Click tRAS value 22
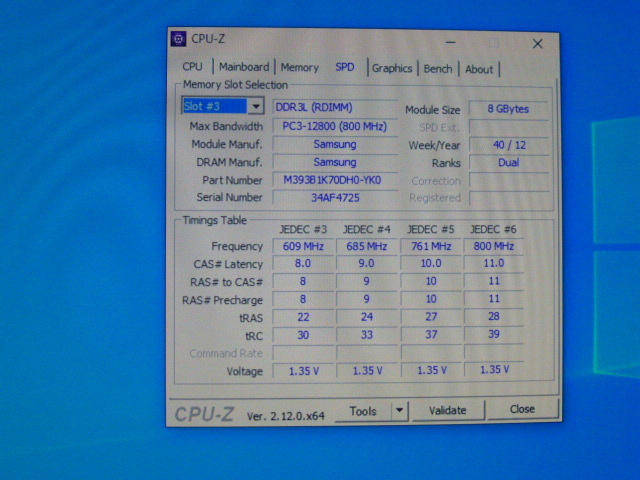 pos(303,317)
